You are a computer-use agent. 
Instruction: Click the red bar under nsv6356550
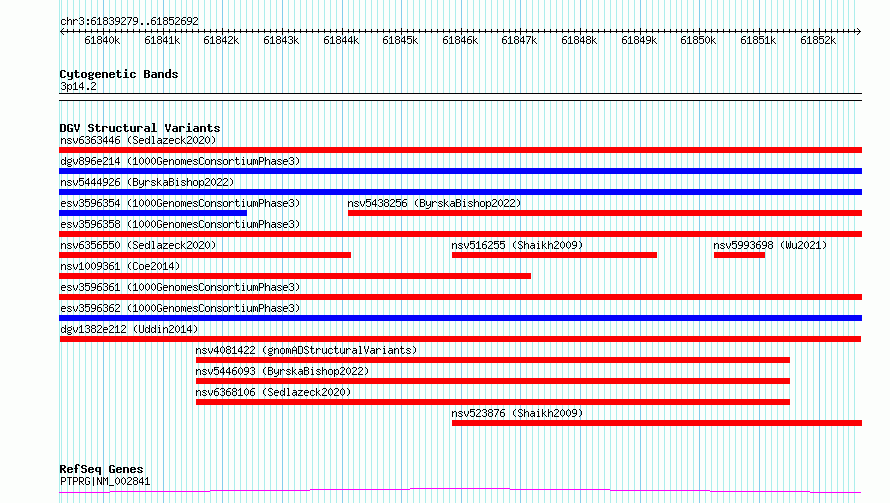pos(205,255)
